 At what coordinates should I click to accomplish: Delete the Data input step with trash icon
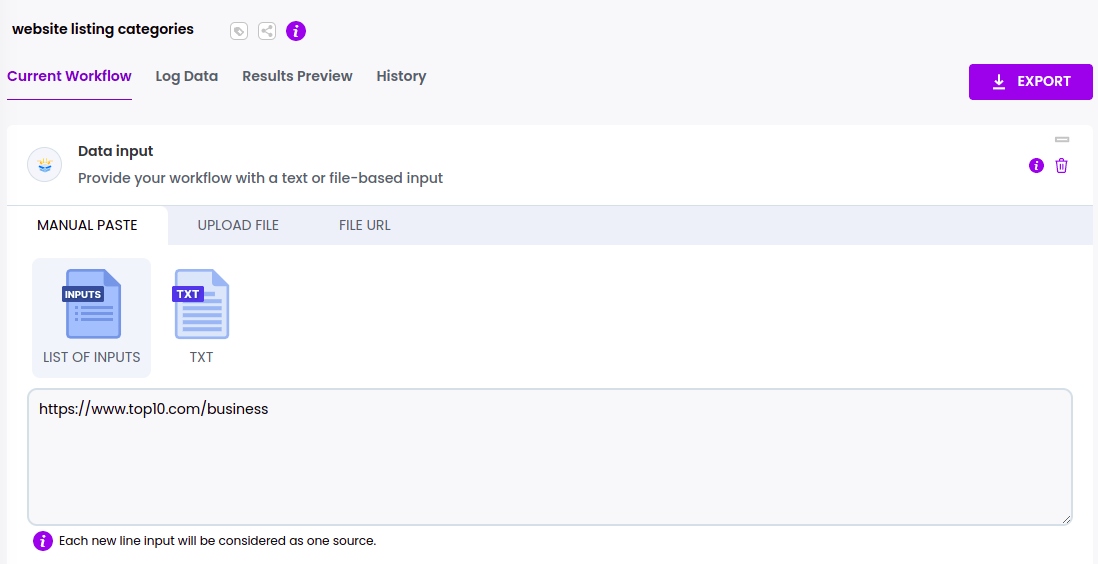pos(1062,166)
